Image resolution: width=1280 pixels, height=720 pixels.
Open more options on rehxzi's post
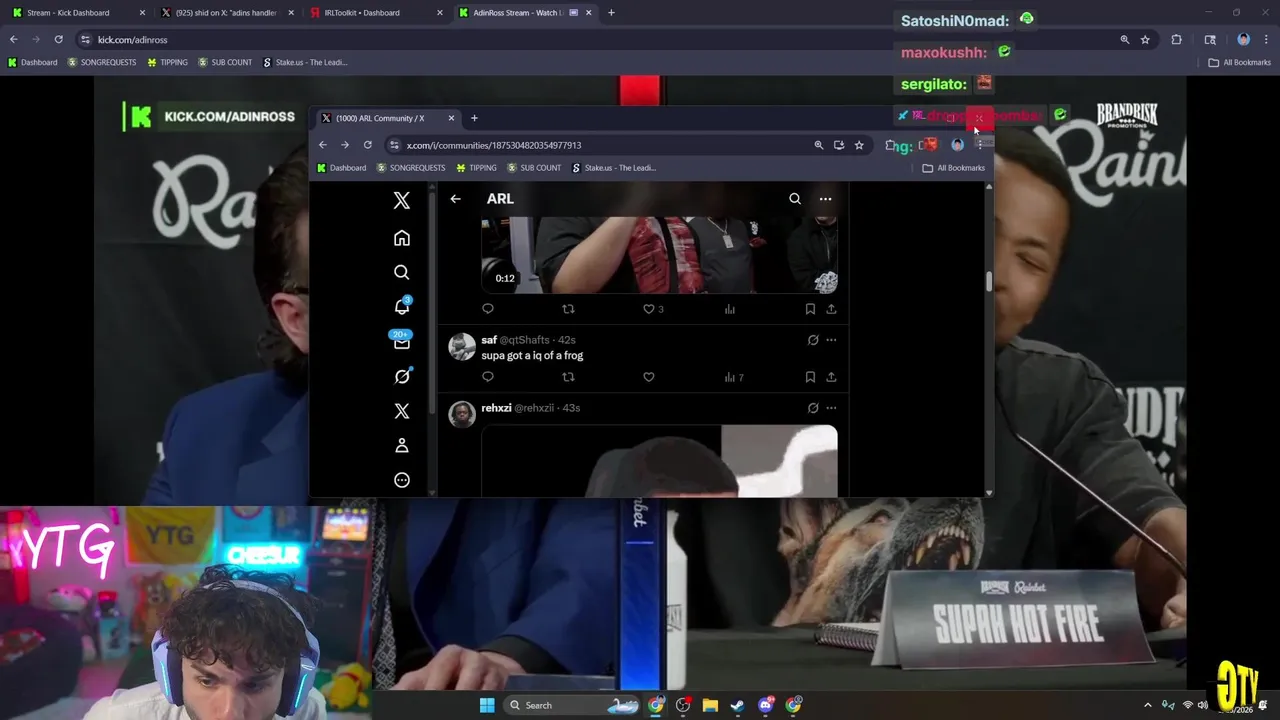[831, 408]
